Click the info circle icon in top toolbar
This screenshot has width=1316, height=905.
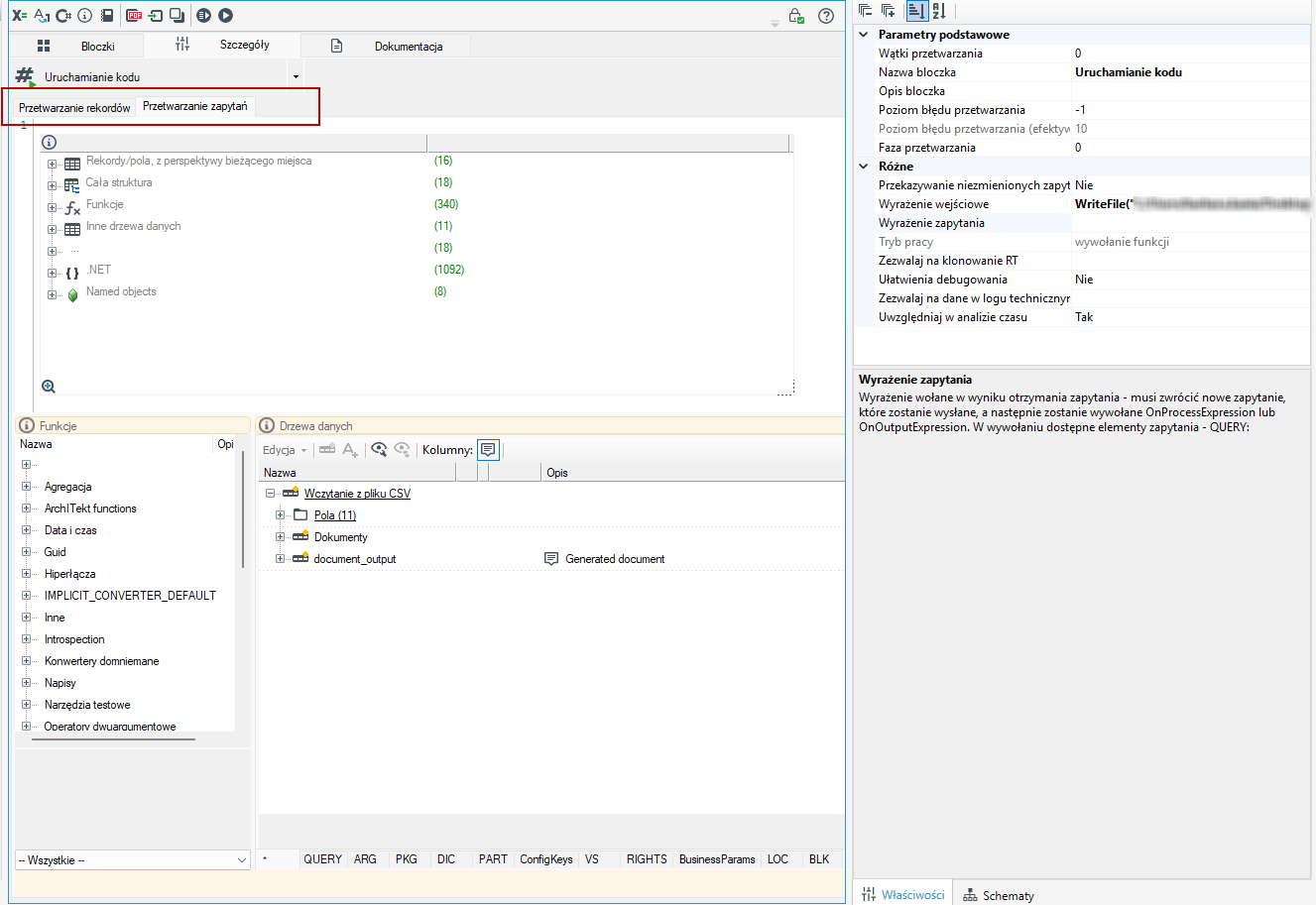tap(85, 15)
